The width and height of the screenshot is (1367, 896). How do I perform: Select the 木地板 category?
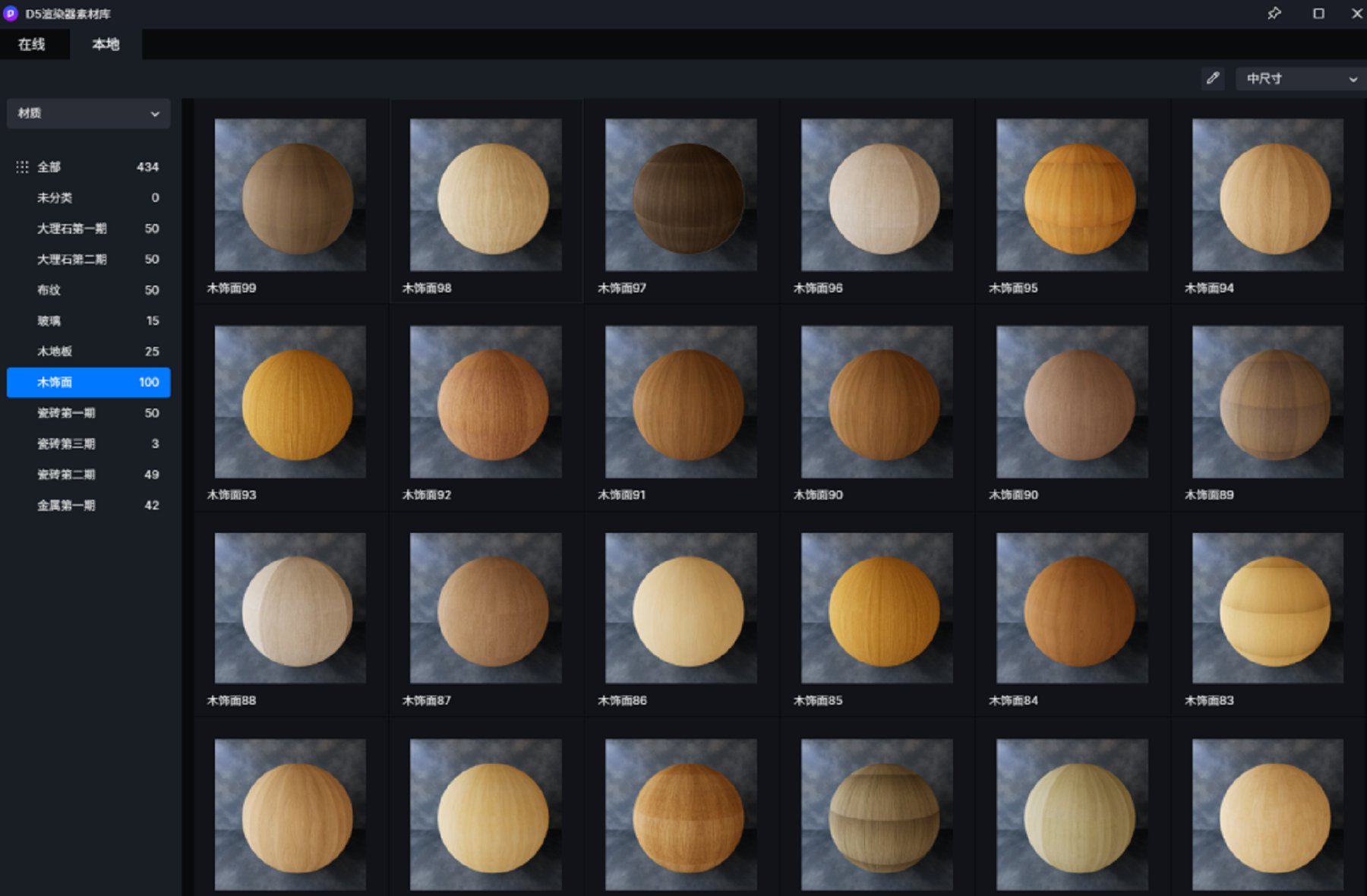pyautogui.click(x=55, y=352)
